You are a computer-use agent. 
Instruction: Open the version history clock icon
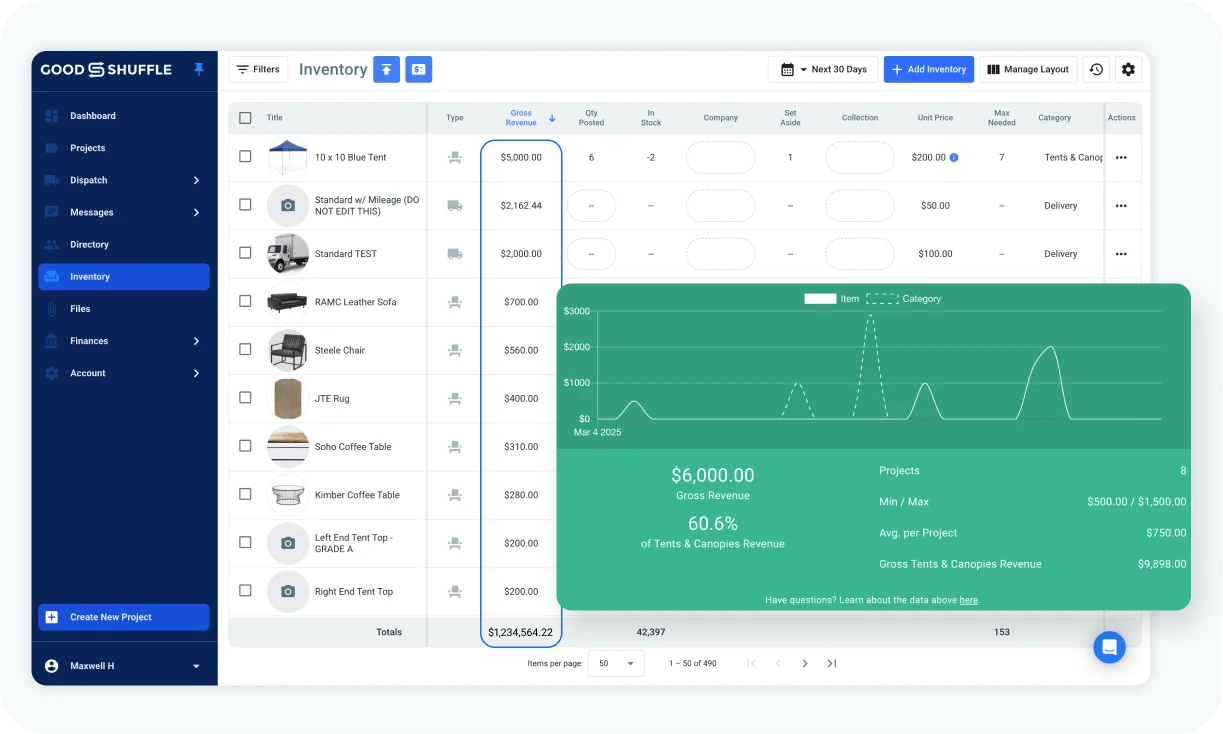coord(1096,69)
